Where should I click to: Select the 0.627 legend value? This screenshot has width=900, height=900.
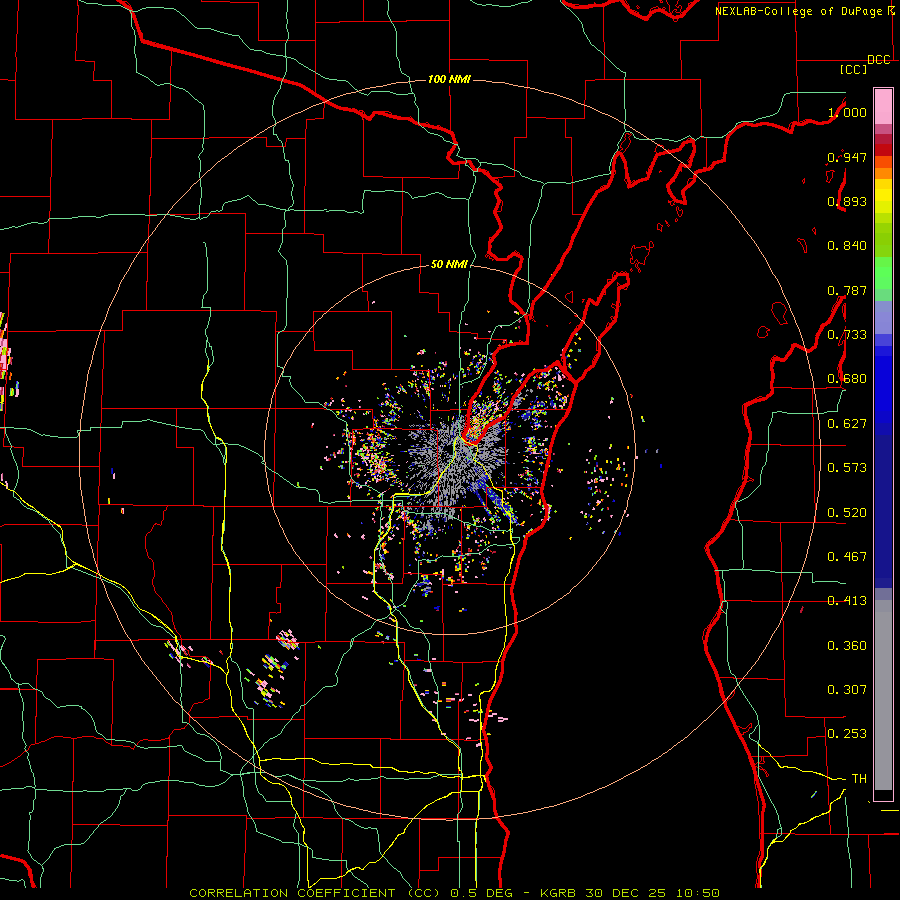pyautogui.click(x=847, y=424)
